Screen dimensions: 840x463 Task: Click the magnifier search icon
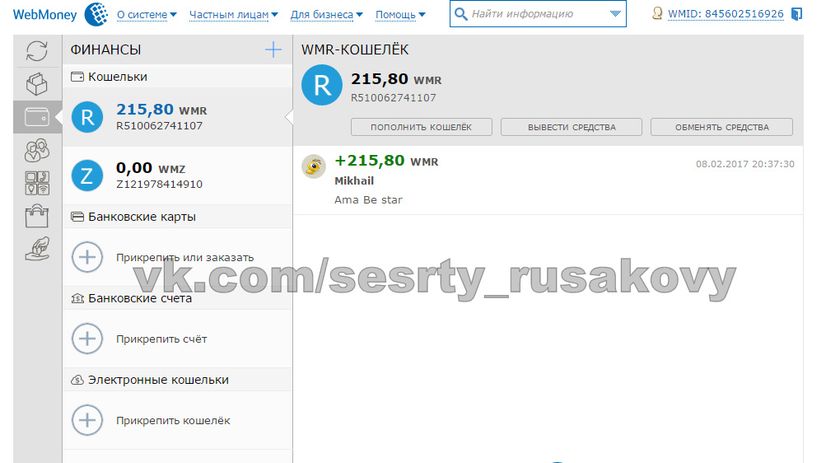click(460, 14)
